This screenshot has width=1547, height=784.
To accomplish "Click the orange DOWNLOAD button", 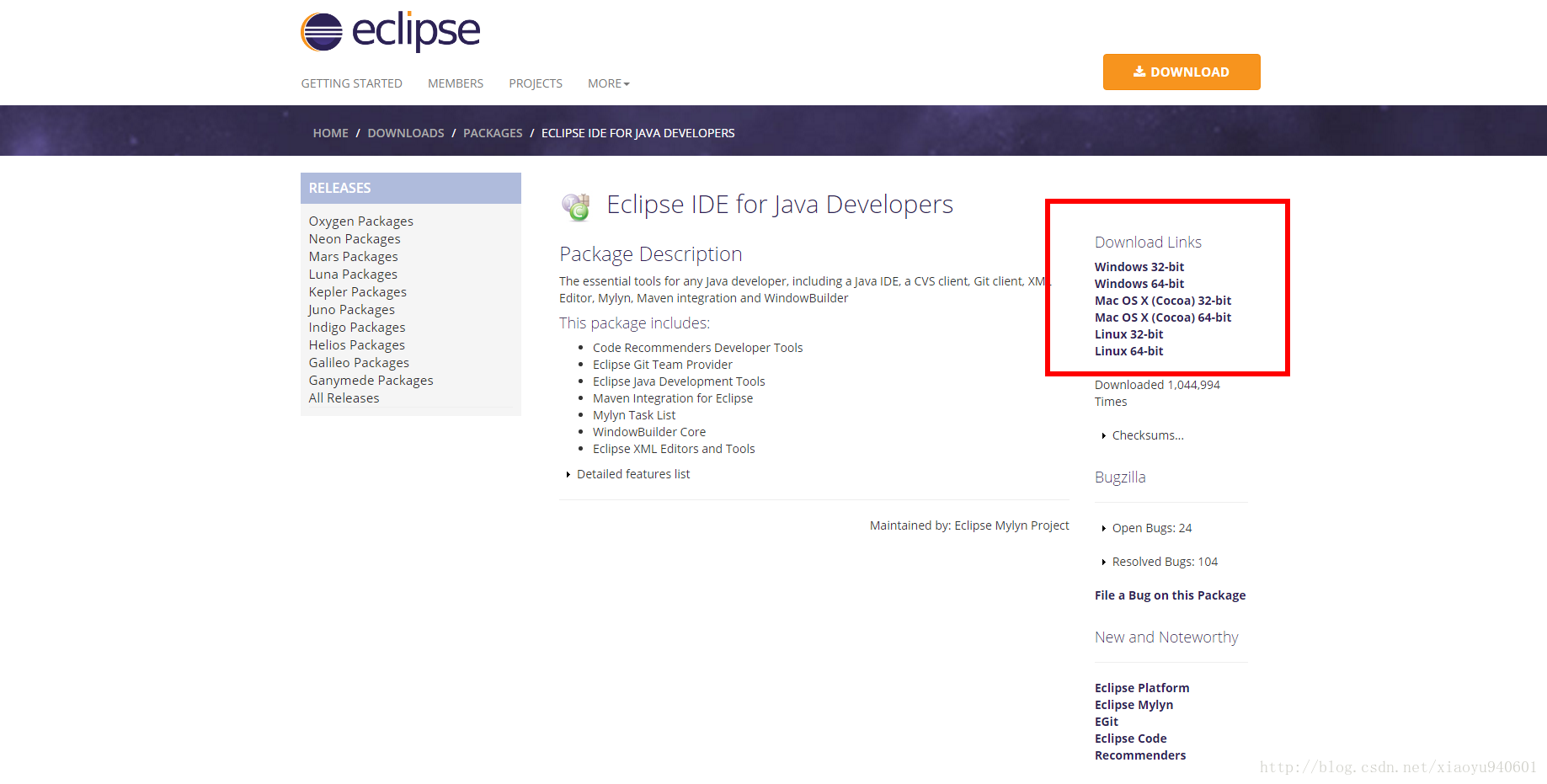I will [1182, 72].
